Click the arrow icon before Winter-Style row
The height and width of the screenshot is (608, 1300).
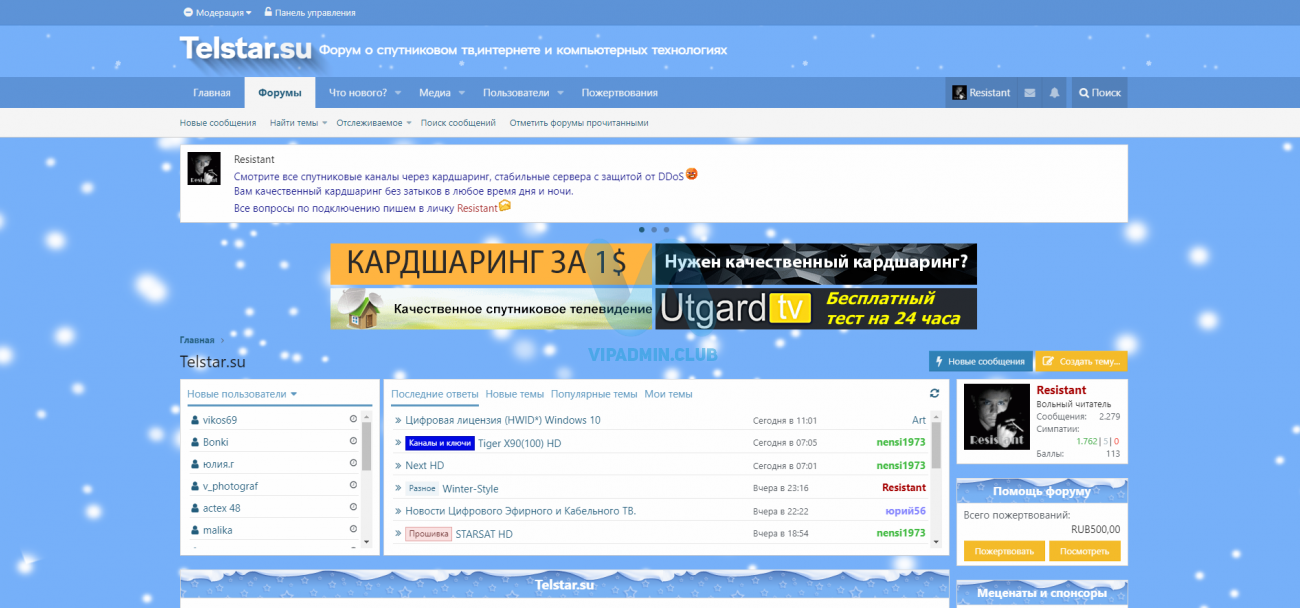click(398, 489)
